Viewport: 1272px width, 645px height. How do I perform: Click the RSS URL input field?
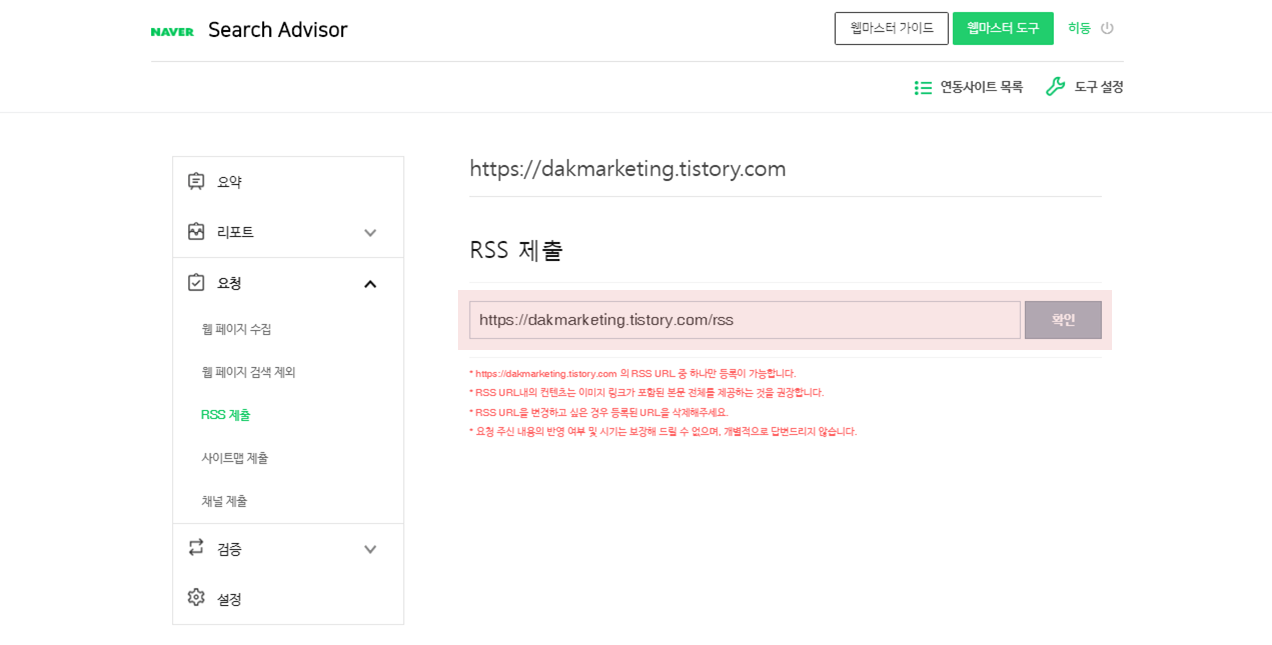click(x=745, y=320)
